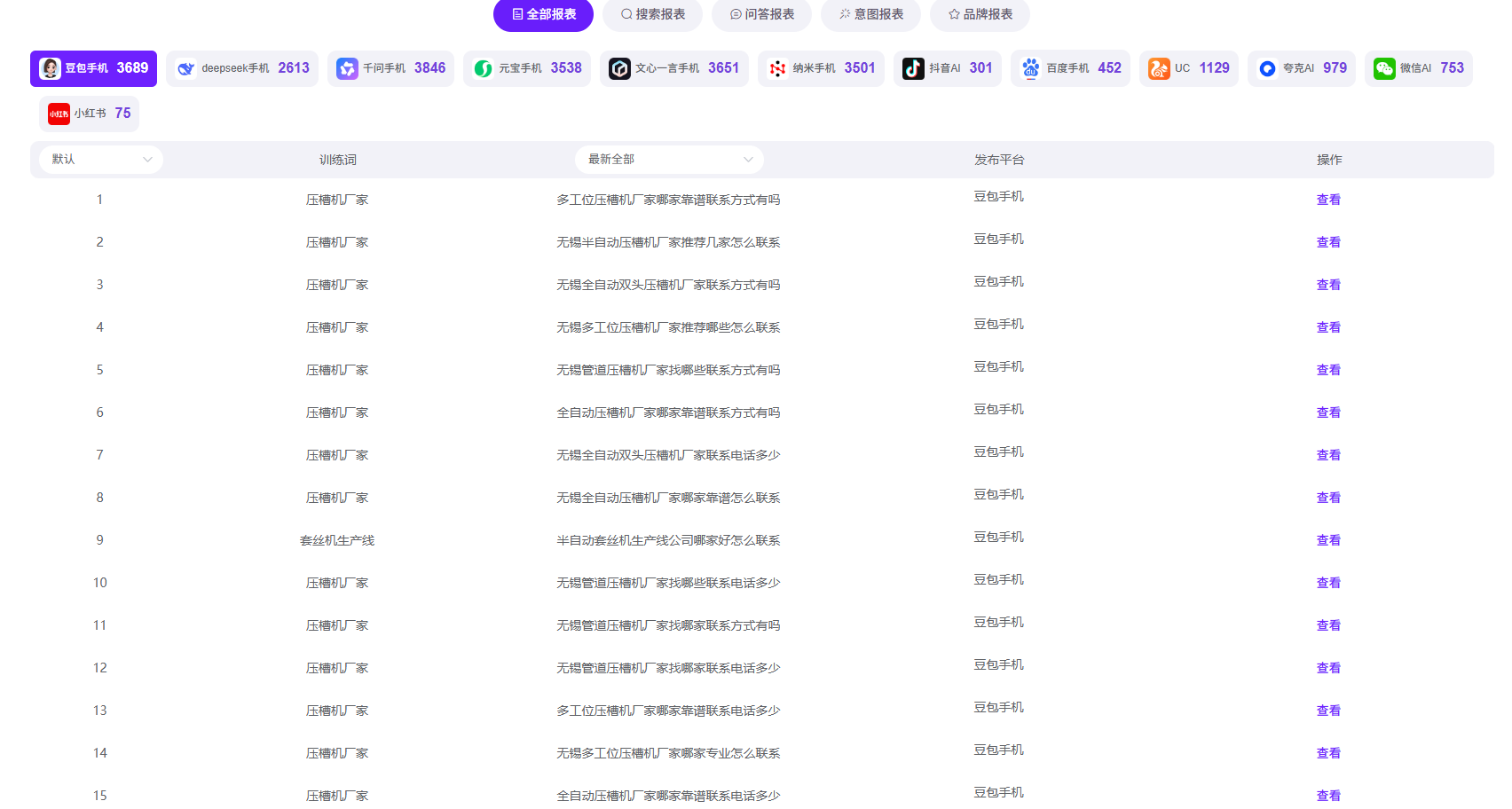The image size is (1512, 809).
Task: Select the 3651 count for 文心一言手机
Action: click(723, 68)
